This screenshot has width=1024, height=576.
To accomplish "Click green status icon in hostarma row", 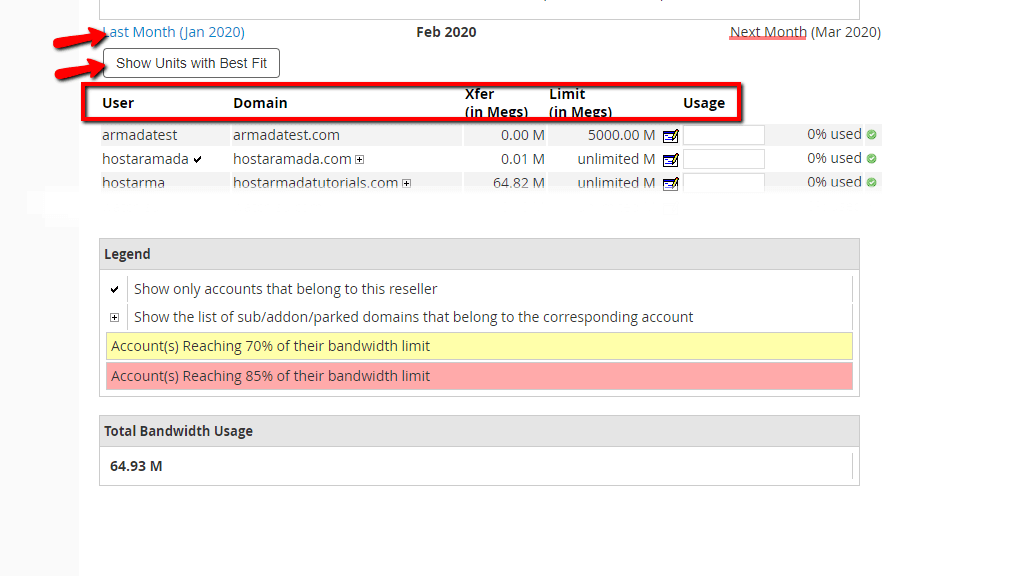I will [871, 182].
